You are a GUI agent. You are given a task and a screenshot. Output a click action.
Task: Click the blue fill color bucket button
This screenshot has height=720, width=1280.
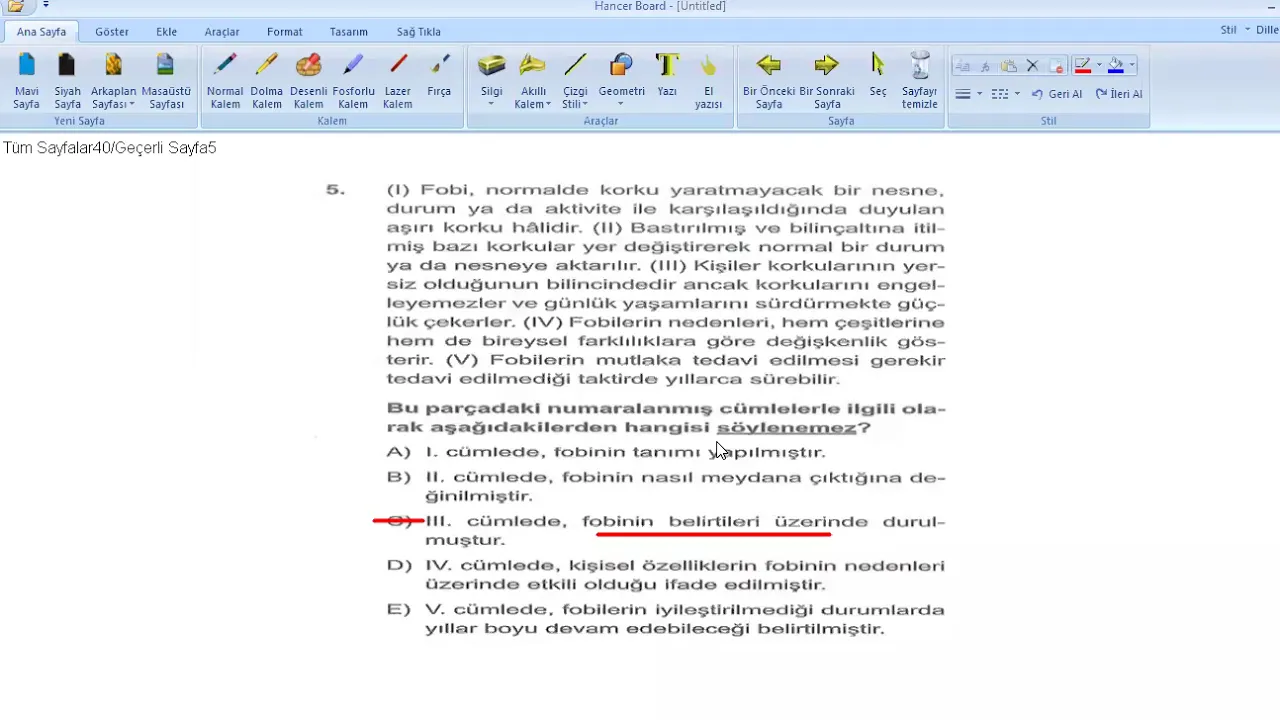point(1116,66)
